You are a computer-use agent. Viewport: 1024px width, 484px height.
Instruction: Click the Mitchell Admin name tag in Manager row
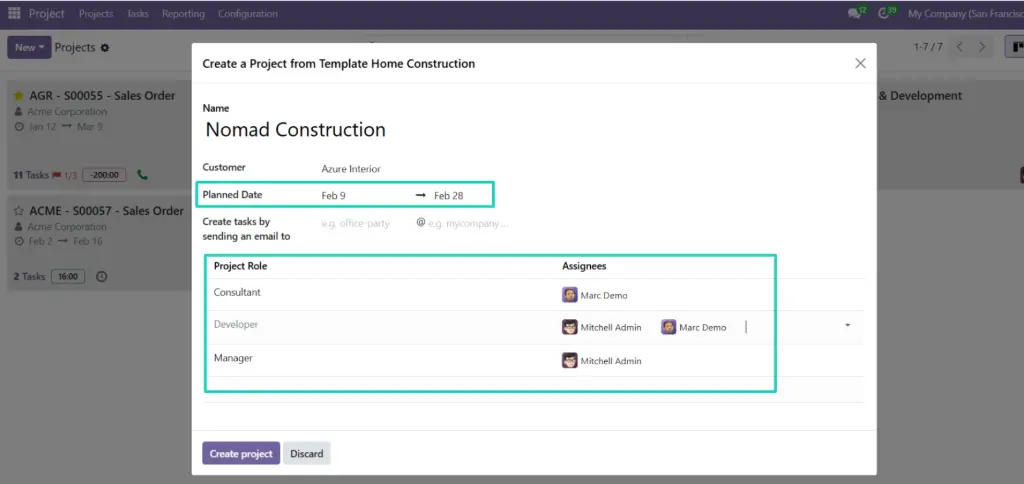611,361
